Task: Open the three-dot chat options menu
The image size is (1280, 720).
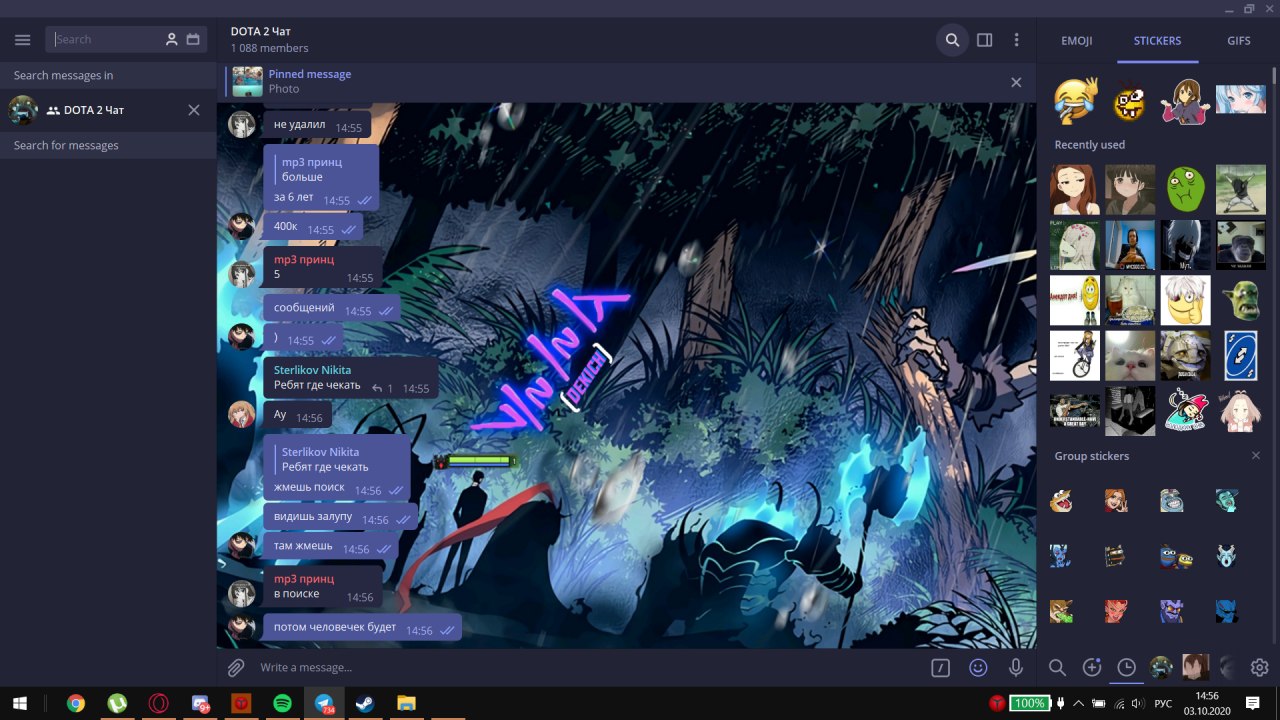Action: click(x=1017, y=40)
